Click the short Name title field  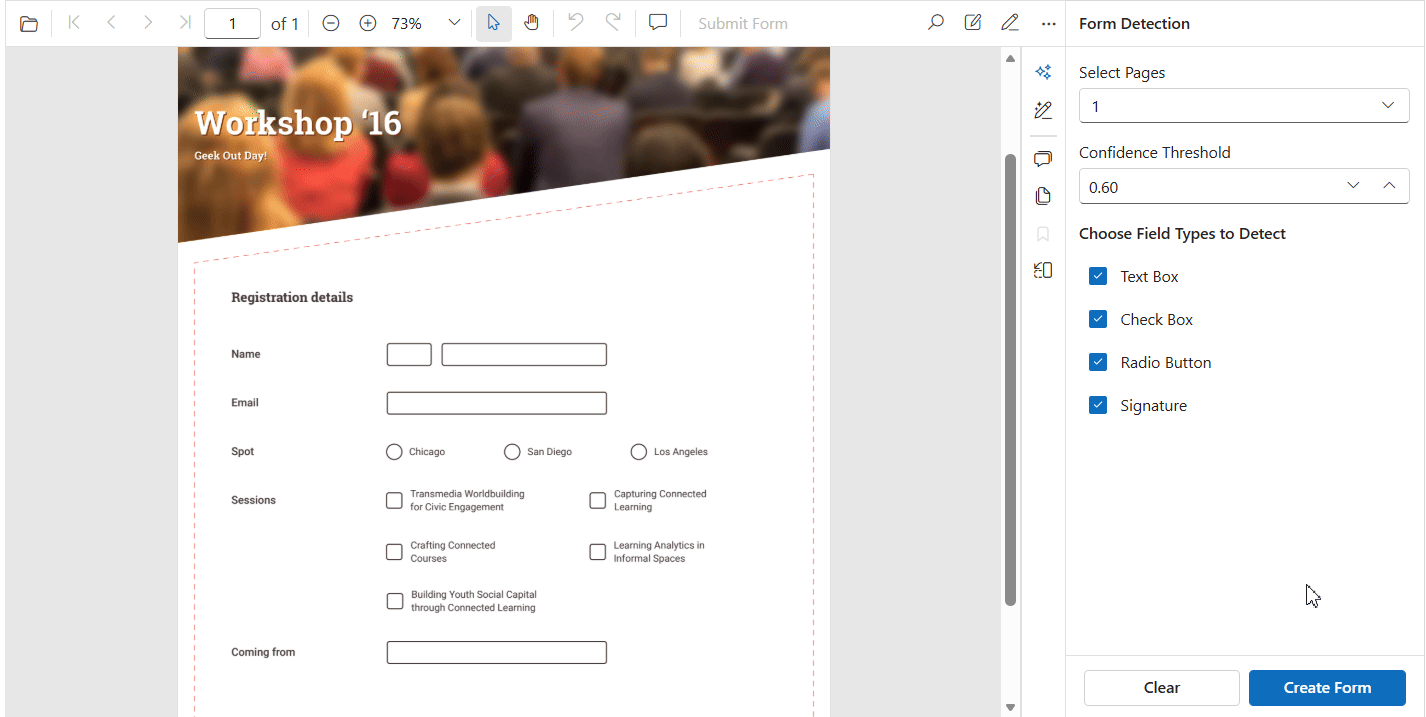(409, 354)
